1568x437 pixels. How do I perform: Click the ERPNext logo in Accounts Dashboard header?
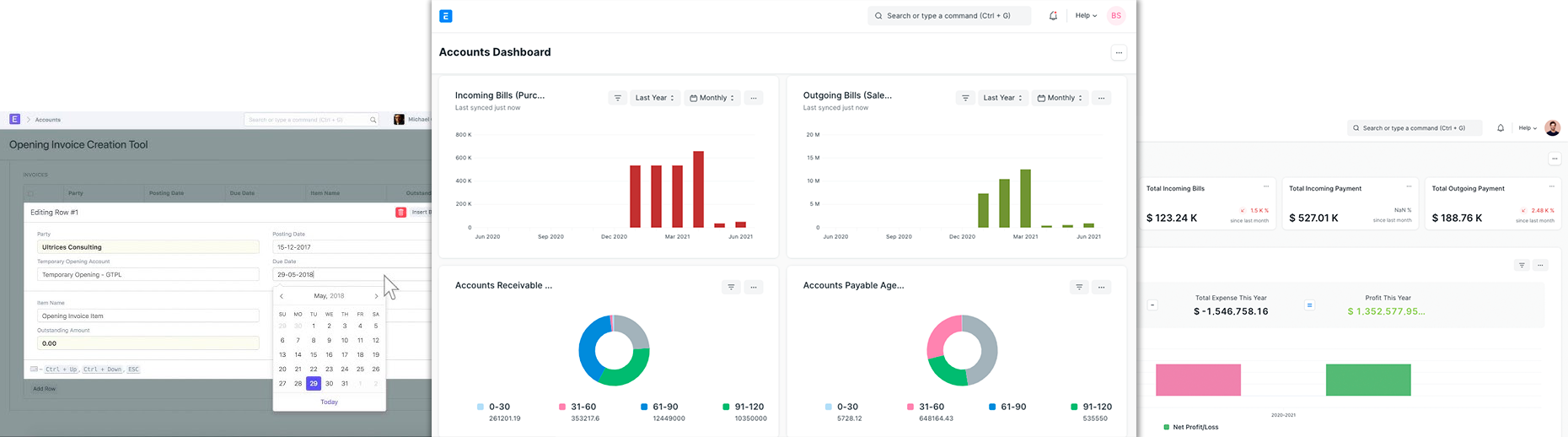click(446, 16)
